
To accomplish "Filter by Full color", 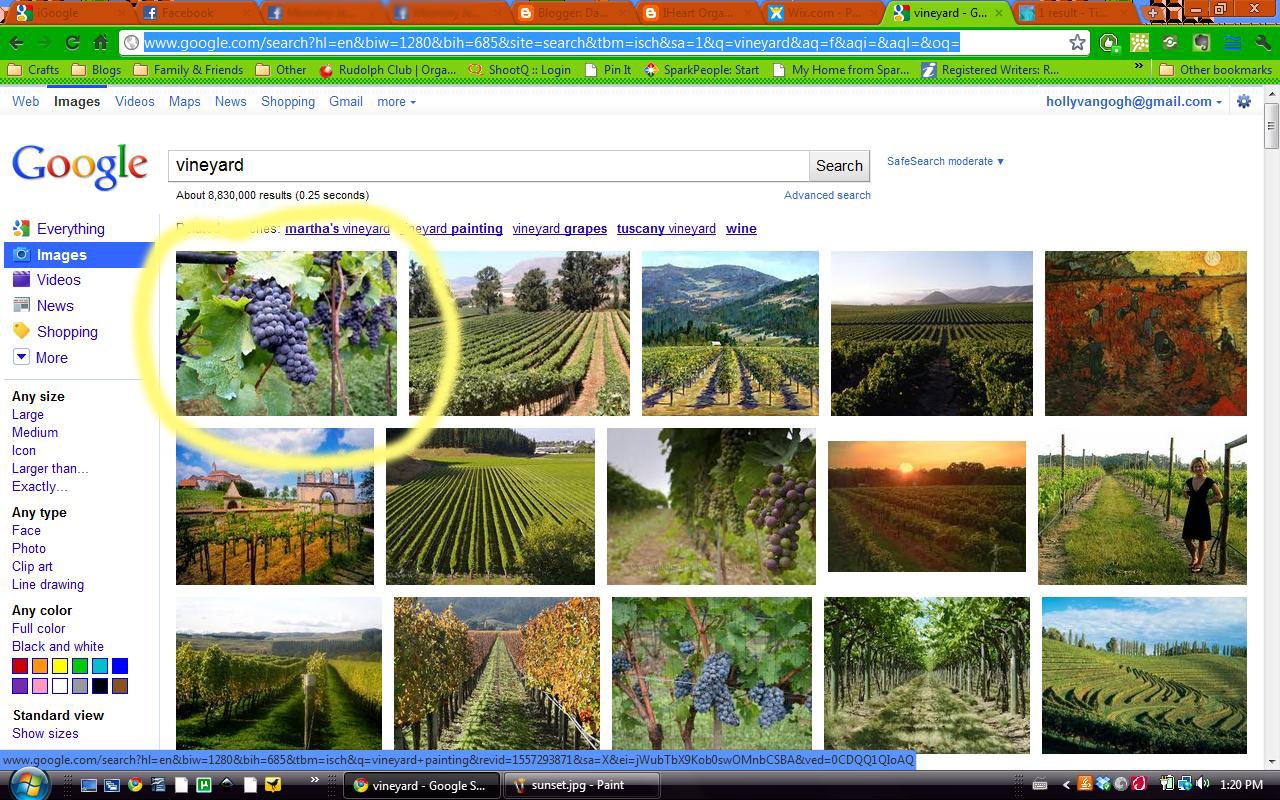I will click(x=38, y=629).
